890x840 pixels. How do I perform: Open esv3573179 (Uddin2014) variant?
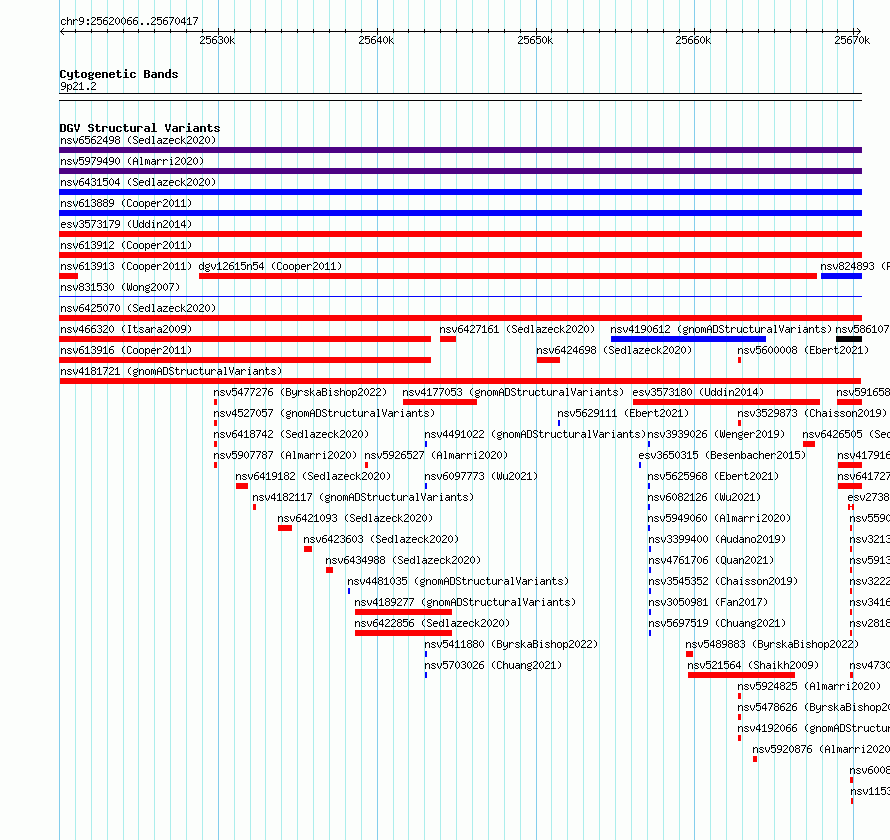126,224
